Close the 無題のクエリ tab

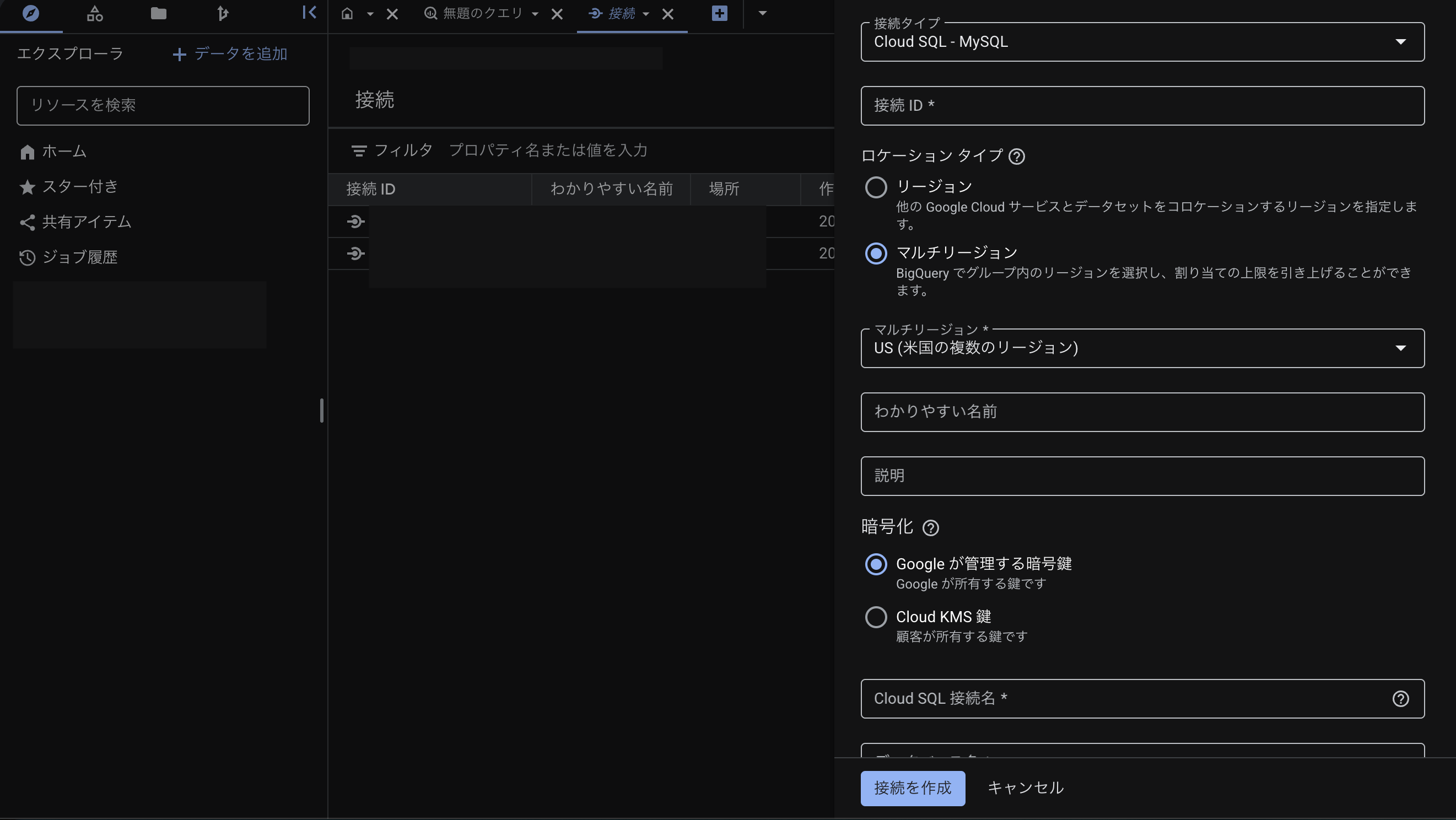[x=557, y=14]
